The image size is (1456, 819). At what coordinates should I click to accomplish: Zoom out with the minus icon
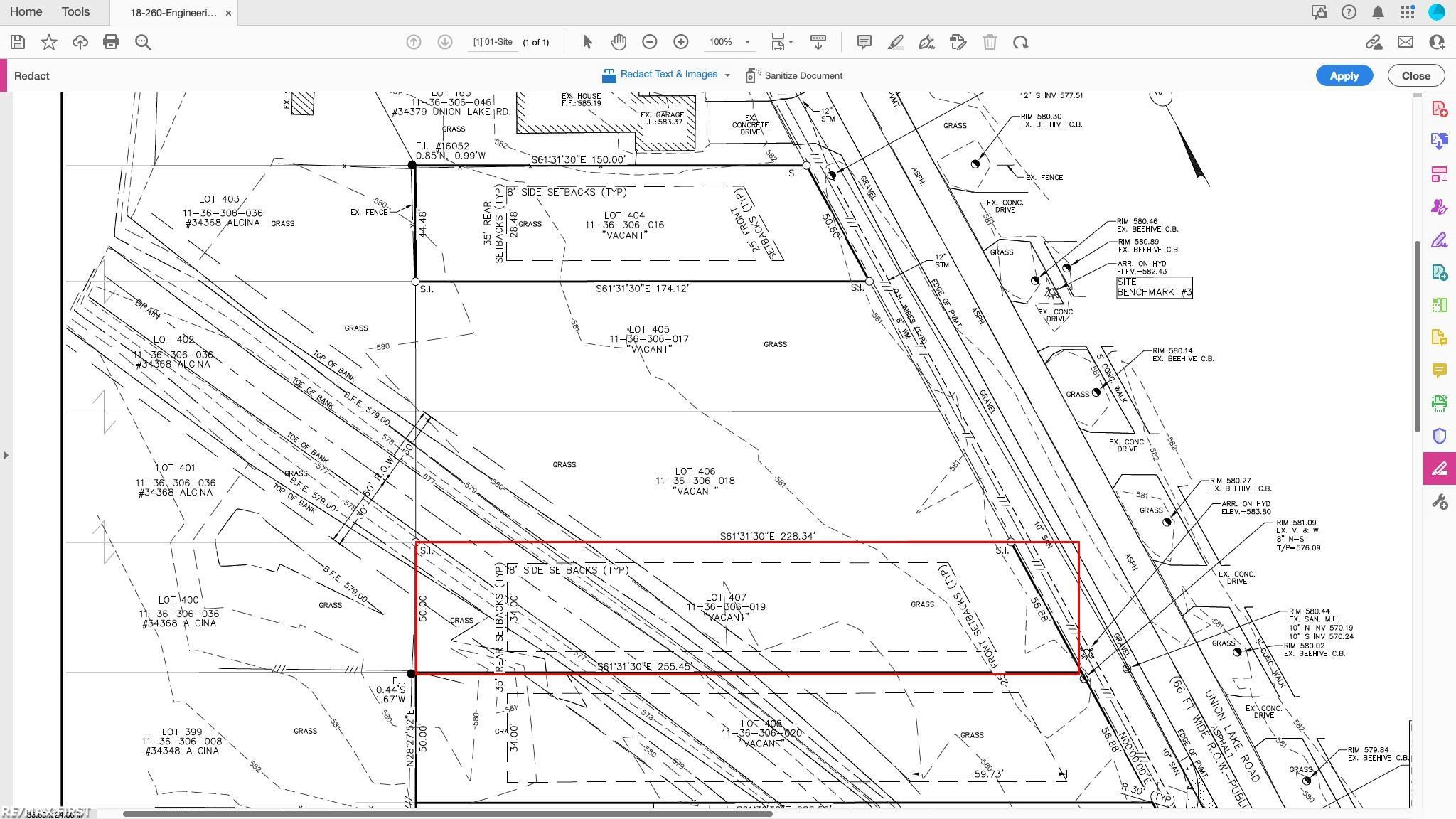649,42
